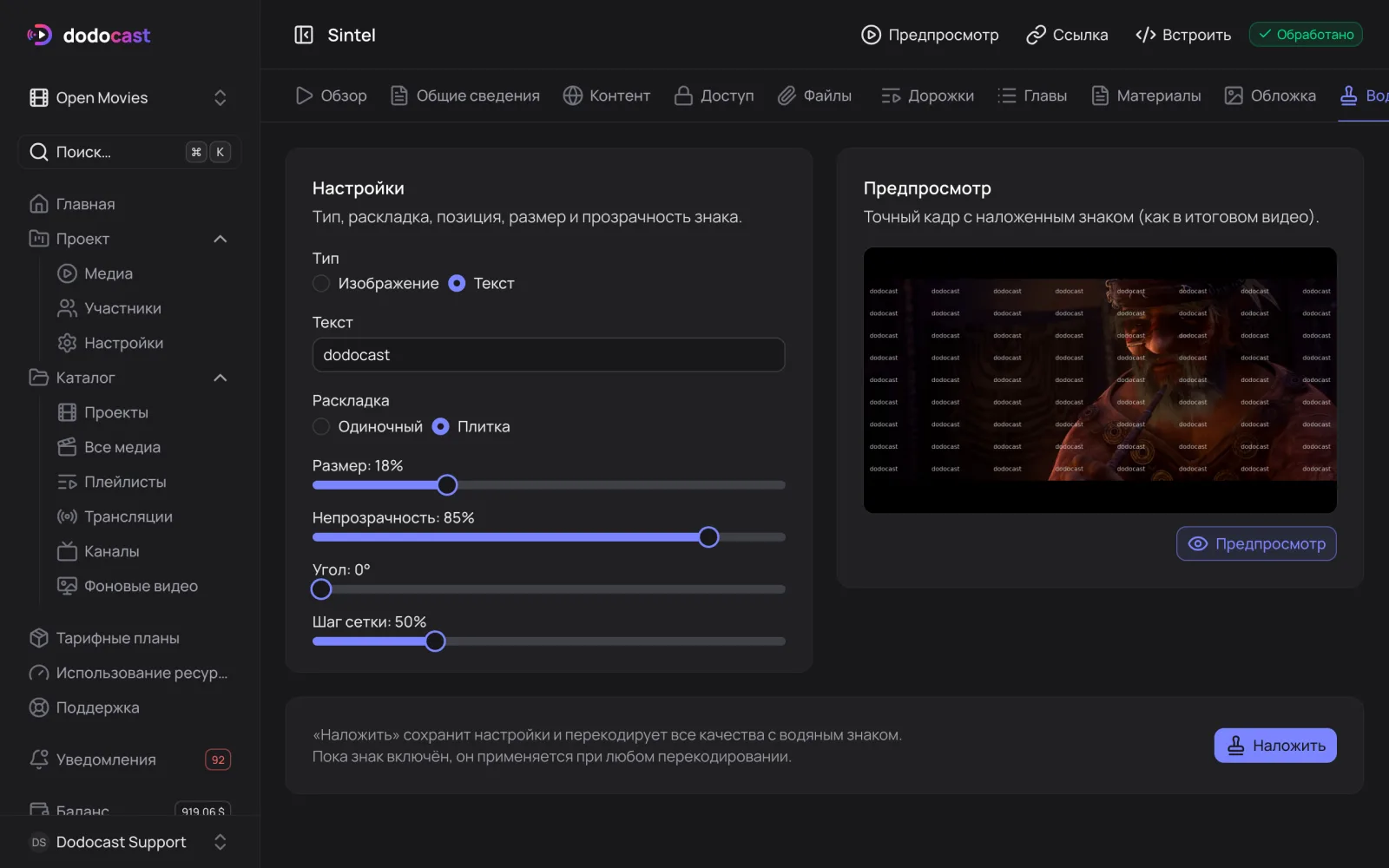This screenshot has height=868, width=1389.
Task: Open the Главы tab
Action: tap(1032, 95)
